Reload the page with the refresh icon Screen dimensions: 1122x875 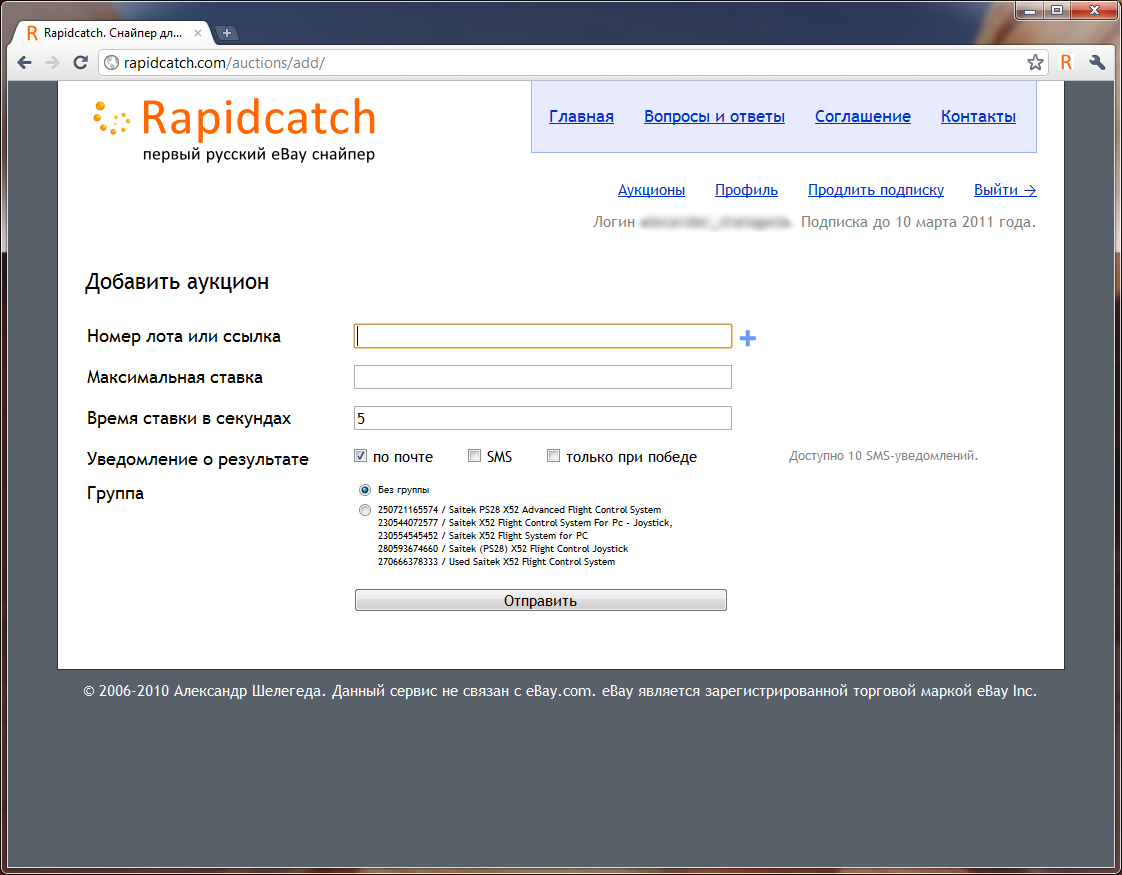81,63
